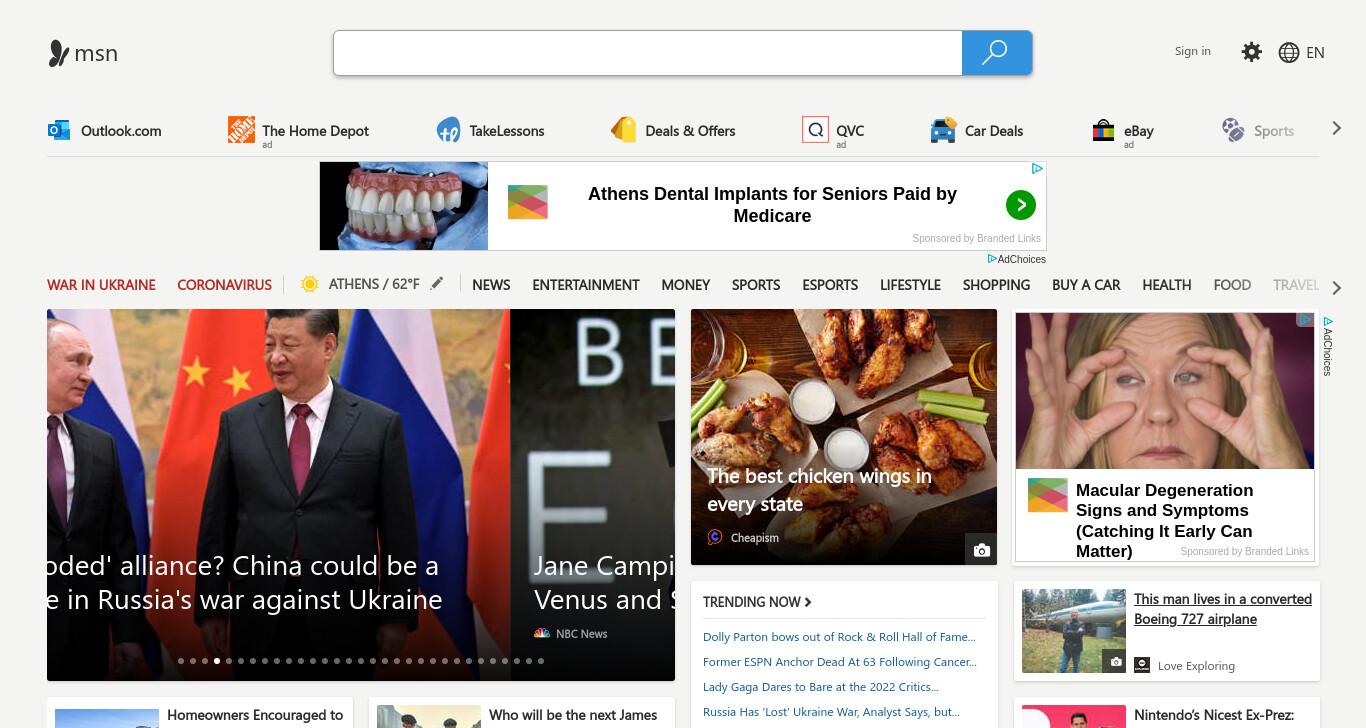1366x728 pixels.
Task: Open the chicken wings story image
Action: pyautogui.click(x=844, y=437)
